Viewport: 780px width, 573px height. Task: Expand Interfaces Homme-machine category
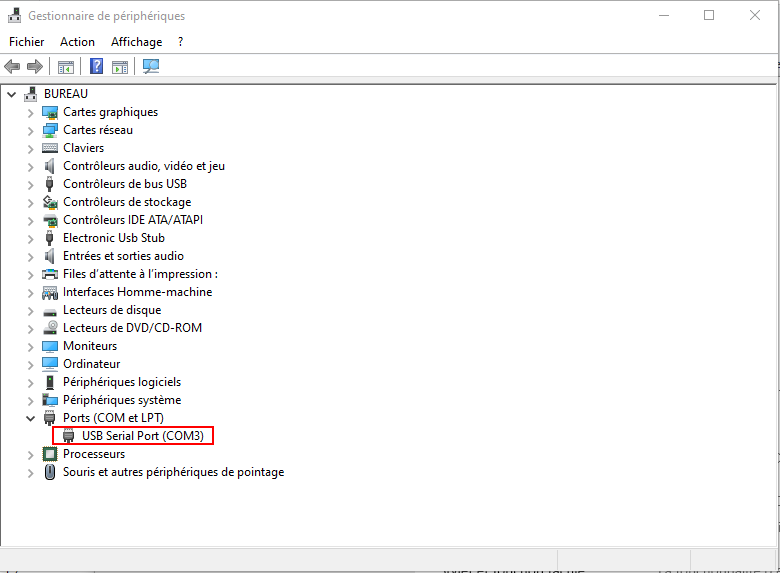click(x=30, y=293)
